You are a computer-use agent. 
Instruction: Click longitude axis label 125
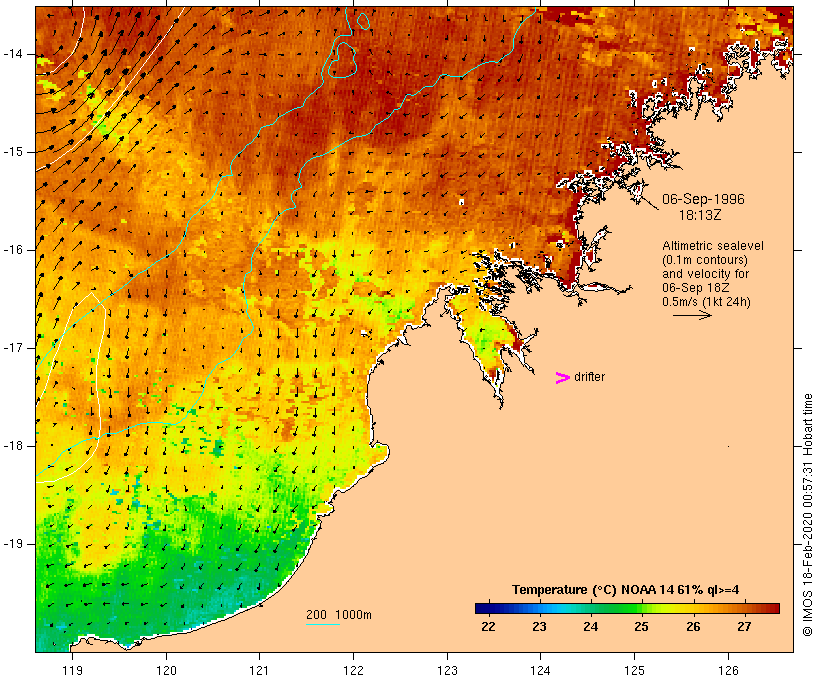coord(635,670)
